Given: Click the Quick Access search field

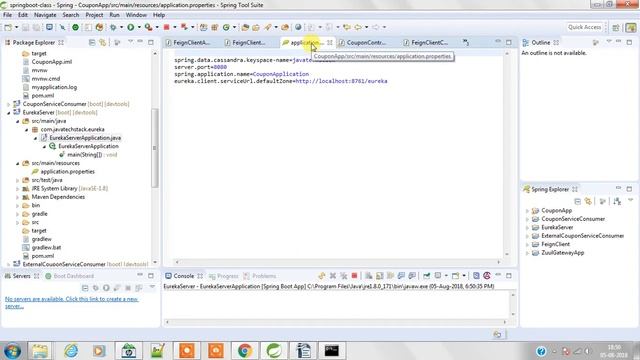Looking at the screenshot, I should point(584,27).
